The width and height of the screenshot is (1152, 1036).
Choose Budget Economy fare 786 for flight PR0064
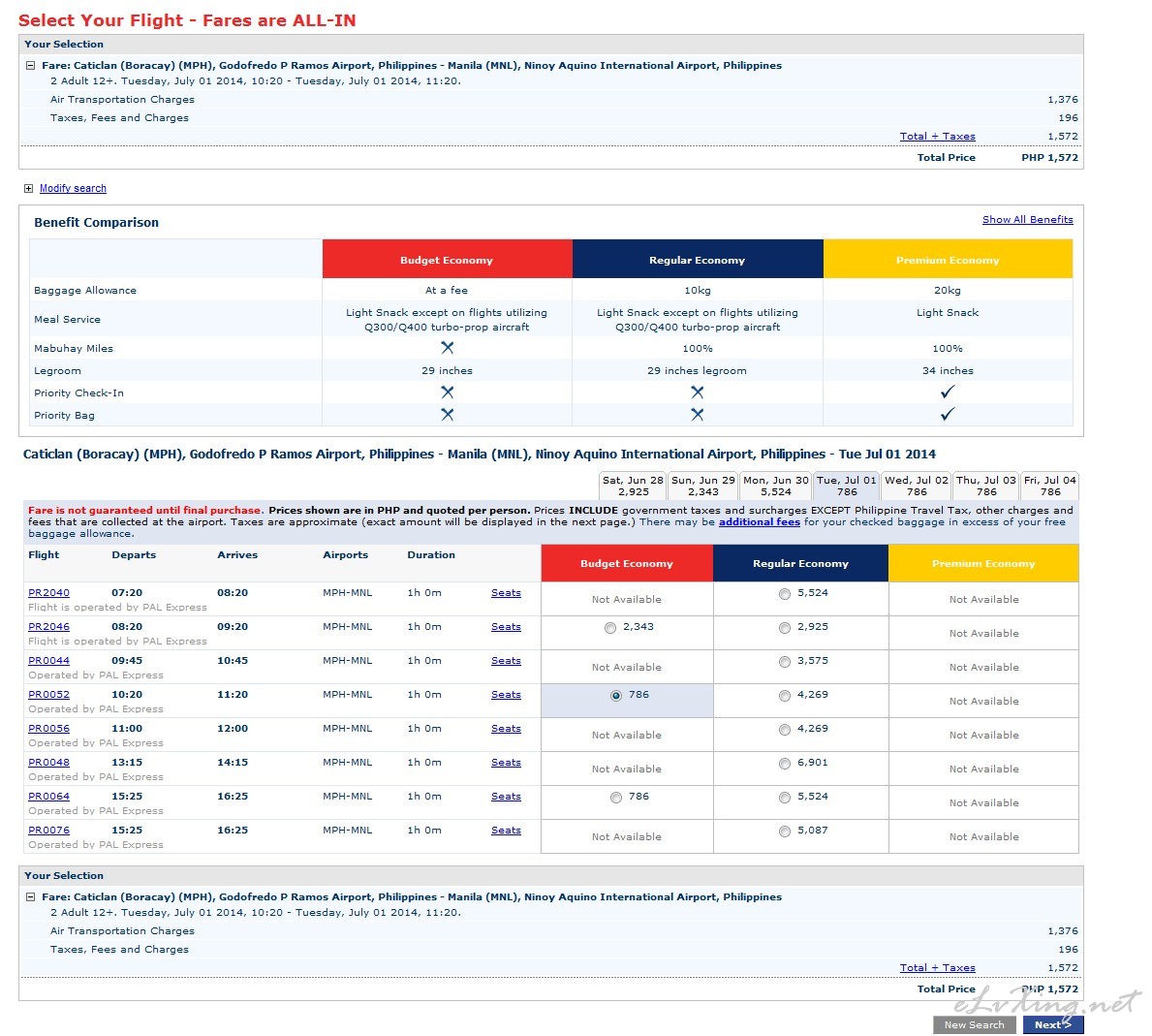click(615, 798)
